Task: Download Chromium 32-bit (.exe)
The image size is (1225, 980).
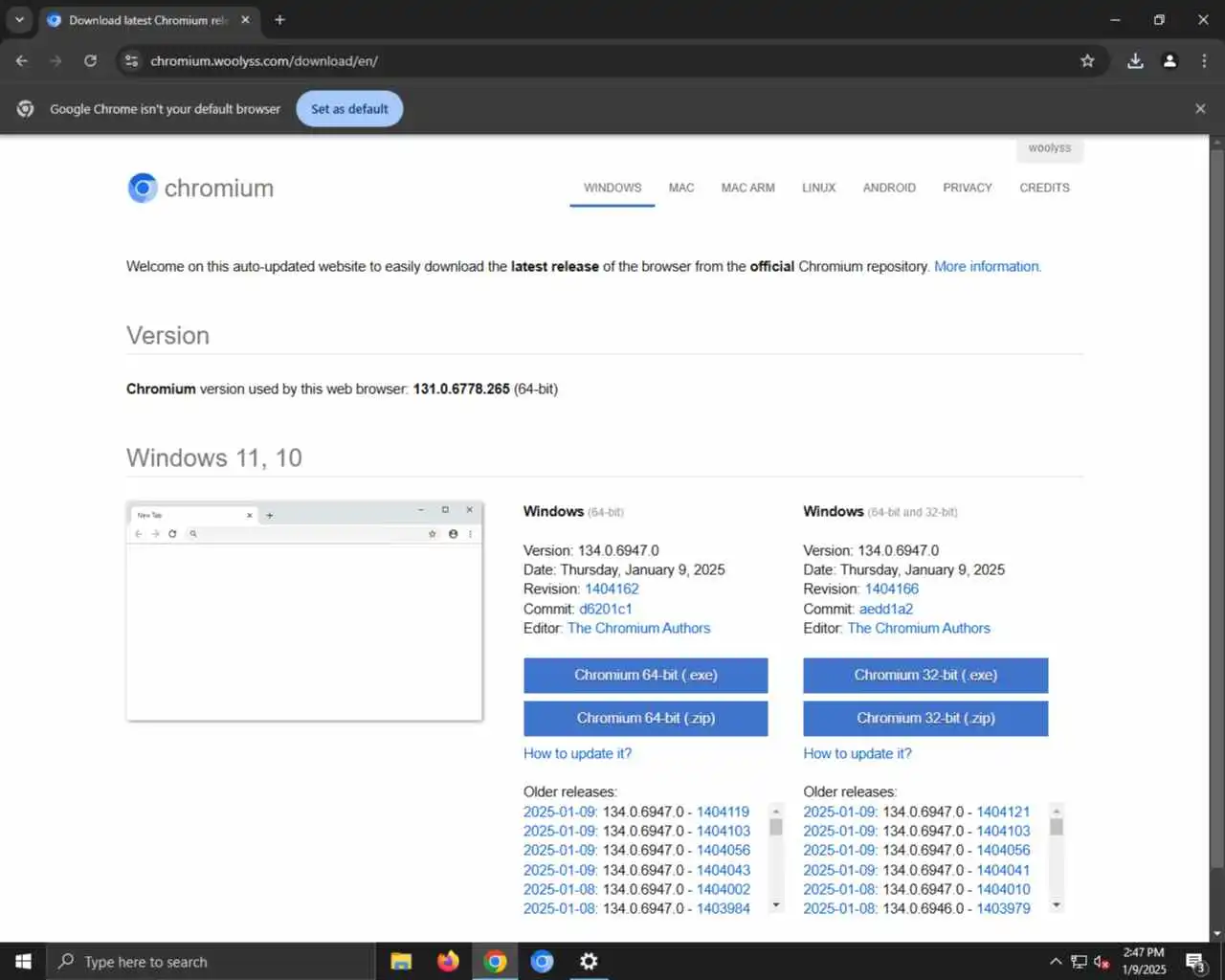Action: (x=925, y=675)
